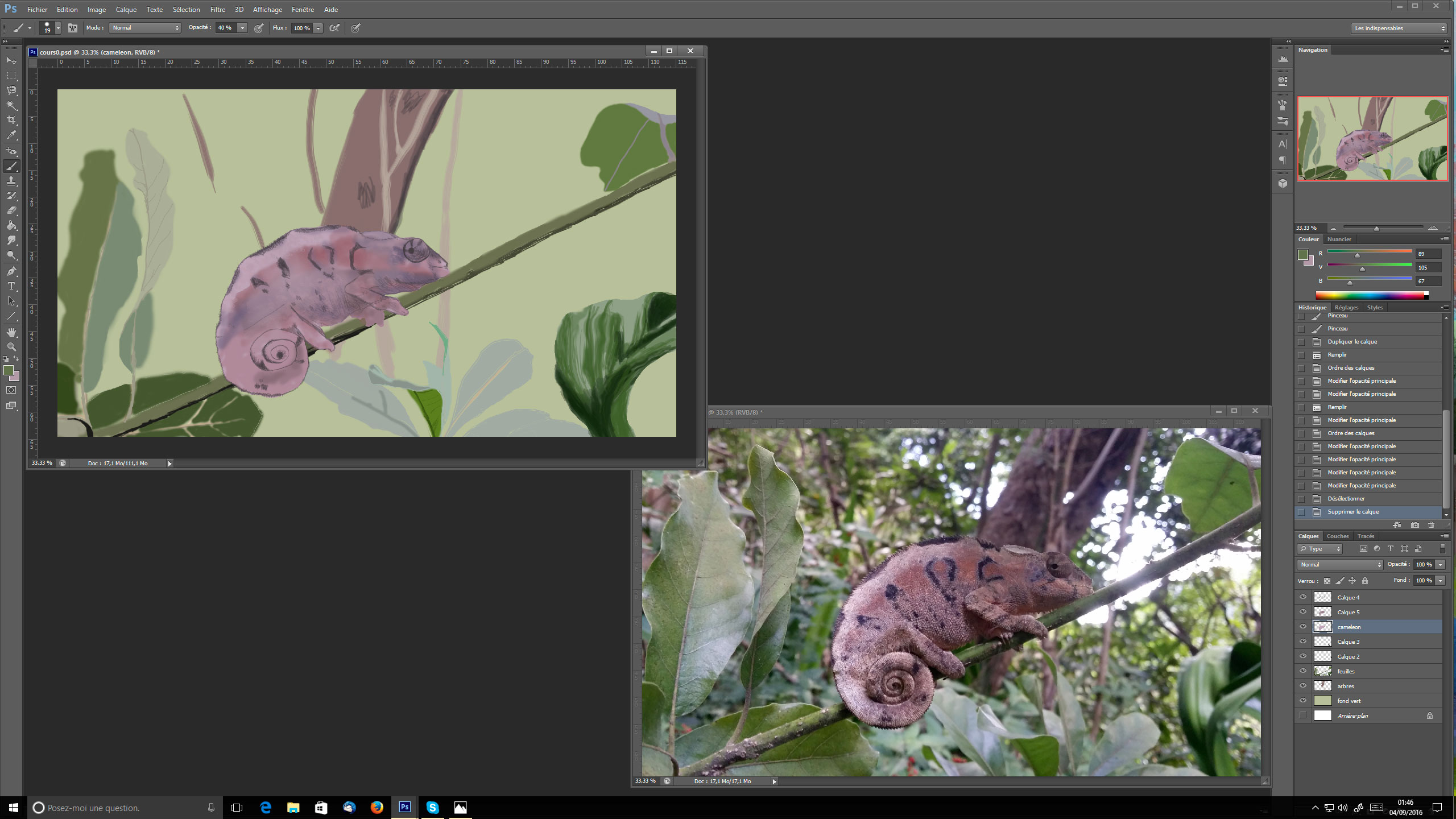Open Firefox from the taskbar
Viewport: 1456px width, 819px height.
377,808
